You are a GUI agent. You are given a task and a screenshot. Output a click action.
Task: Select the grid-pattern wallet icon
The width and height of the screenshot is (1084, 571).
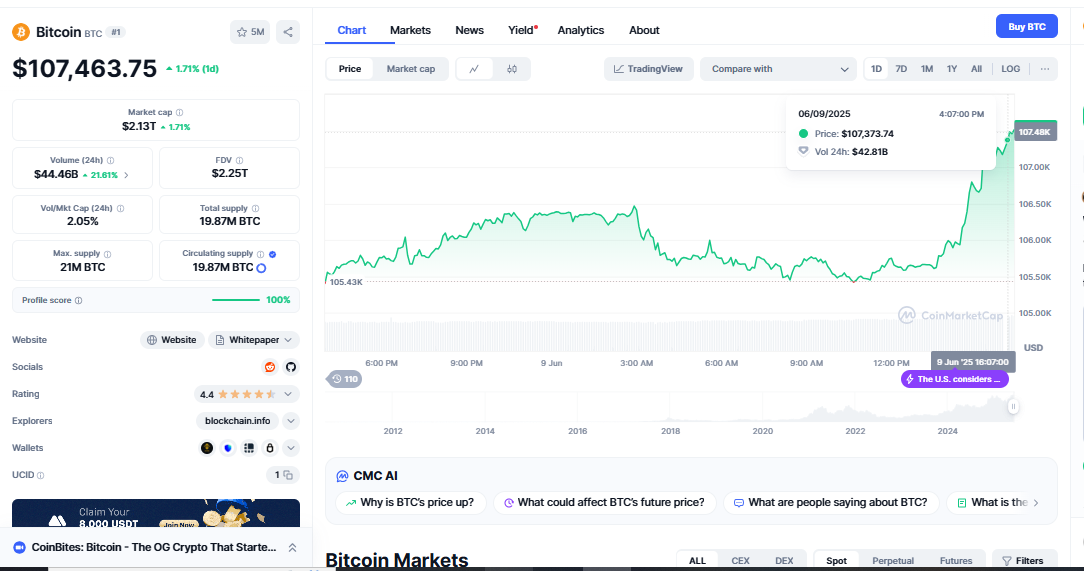pos(249,448)
